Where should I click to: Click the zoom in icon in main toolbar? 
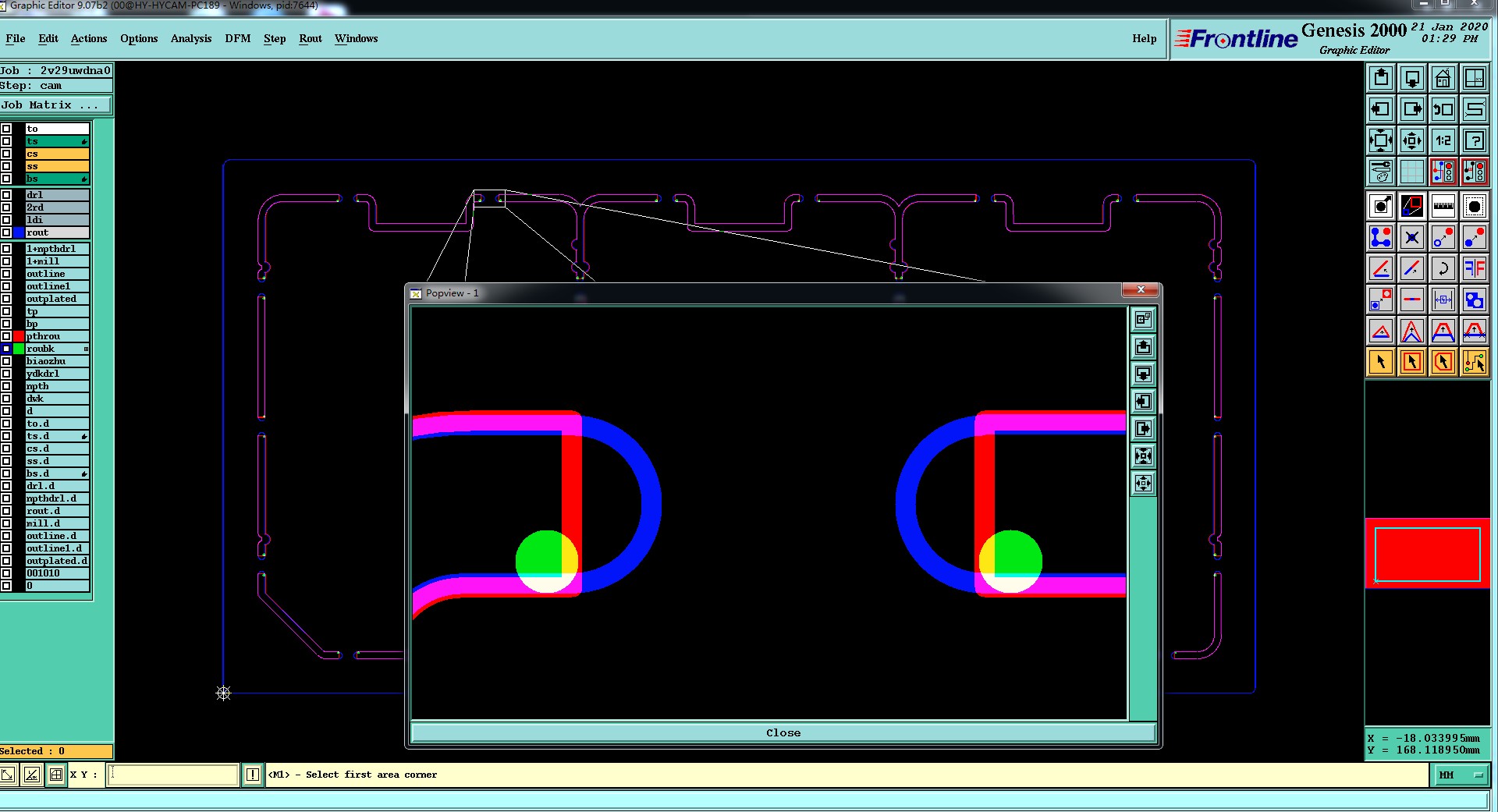[1381, 140]
